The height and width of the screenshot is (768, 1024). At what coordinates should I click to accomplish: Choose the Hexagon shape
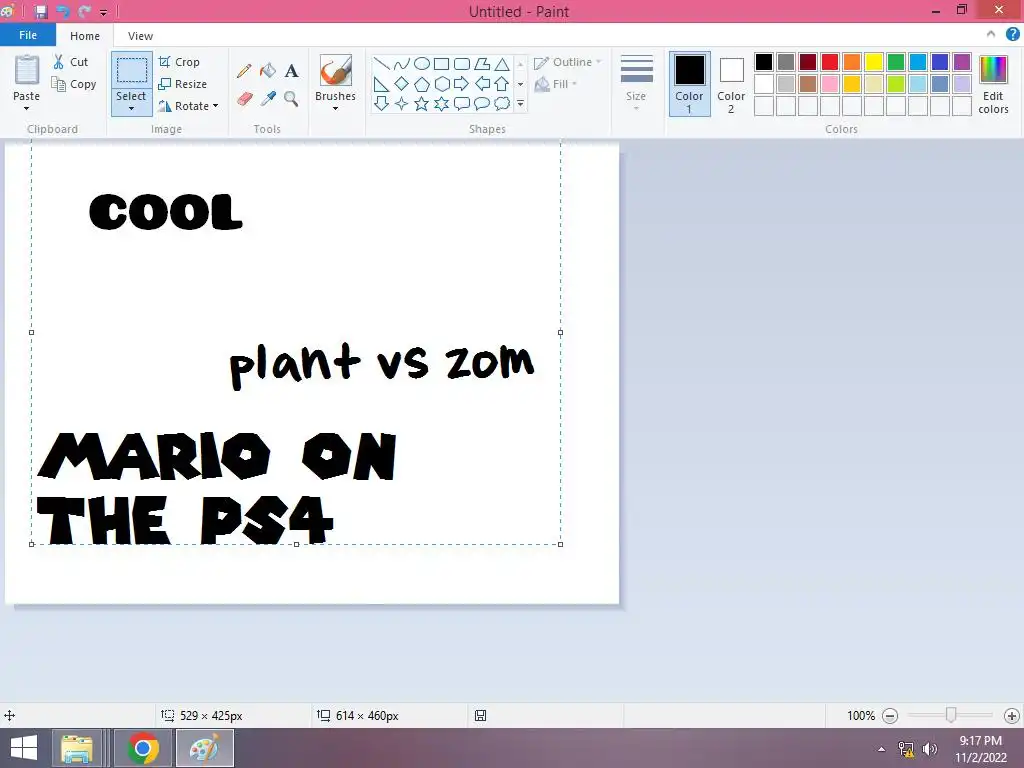(x=442, y=84)
